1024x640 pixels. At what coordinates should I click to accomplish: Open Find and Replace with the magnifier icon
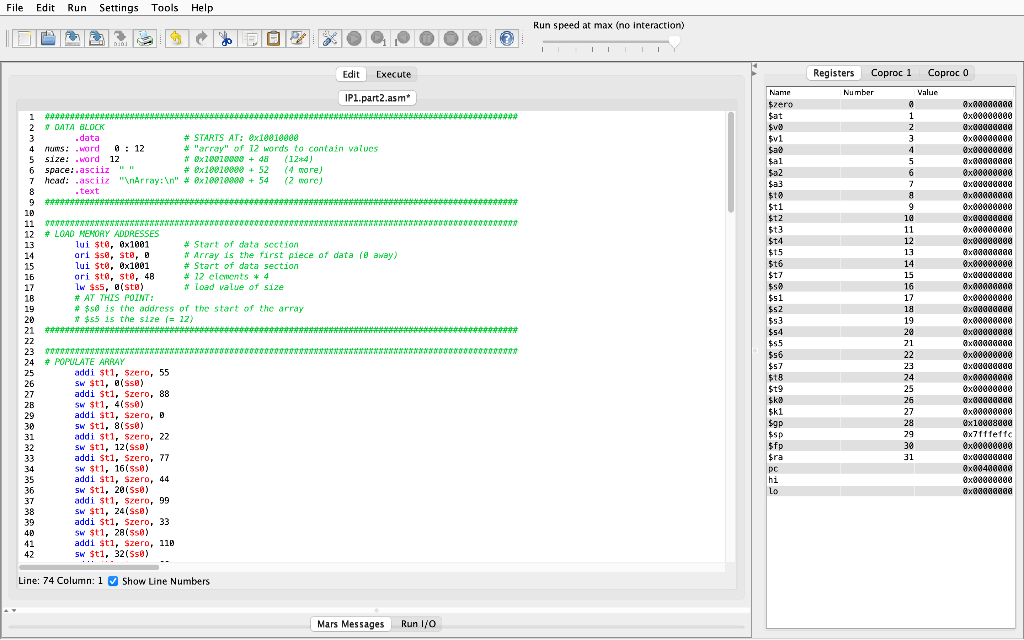297,38
